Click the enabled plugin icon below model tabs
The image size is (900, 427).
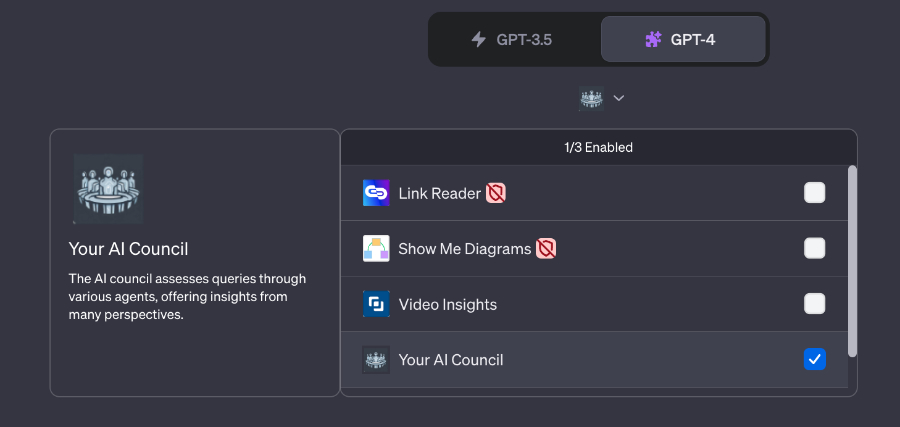click(591, 98)
